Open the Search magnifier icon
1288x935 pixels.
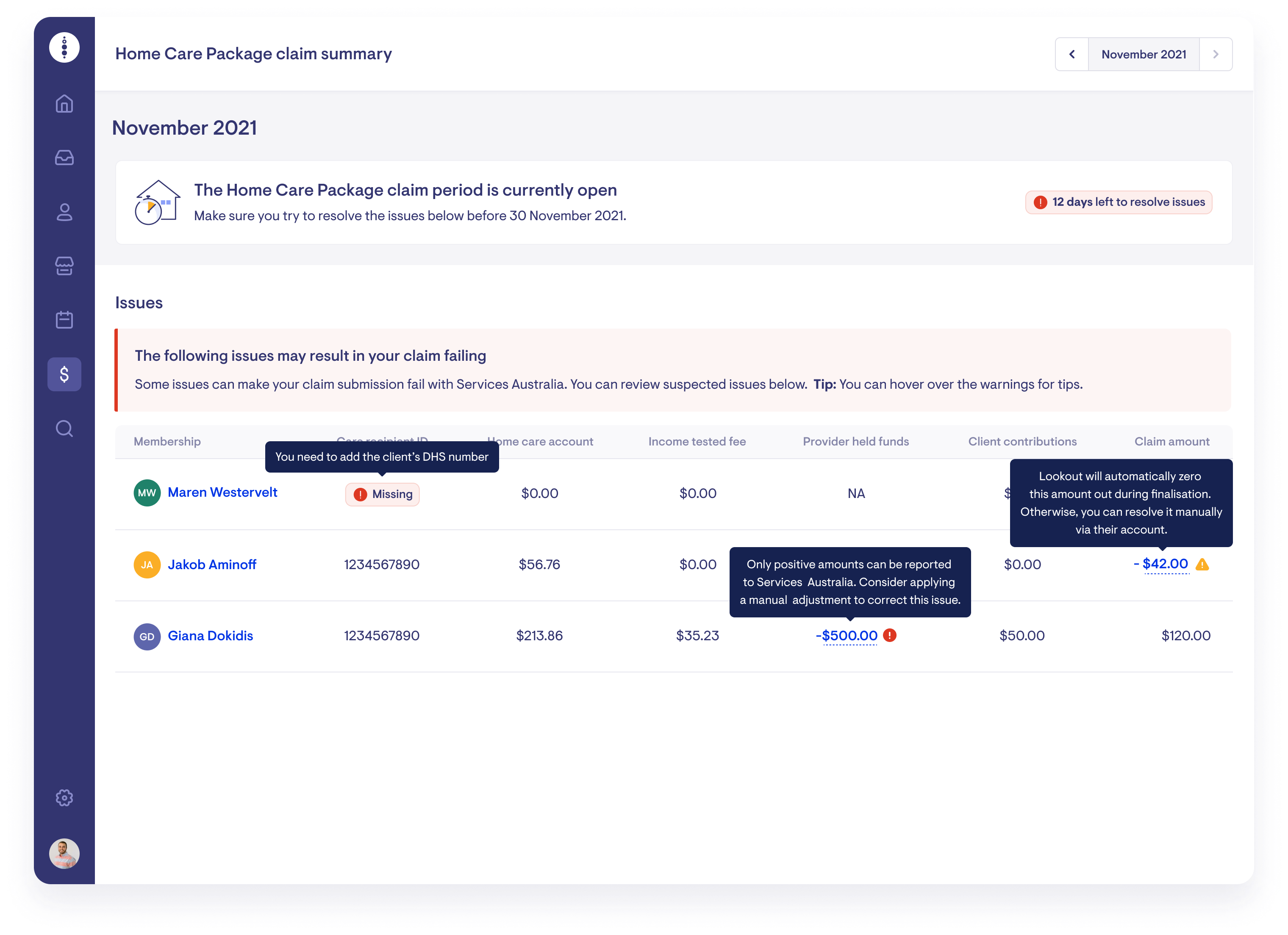tap(64, 429)
